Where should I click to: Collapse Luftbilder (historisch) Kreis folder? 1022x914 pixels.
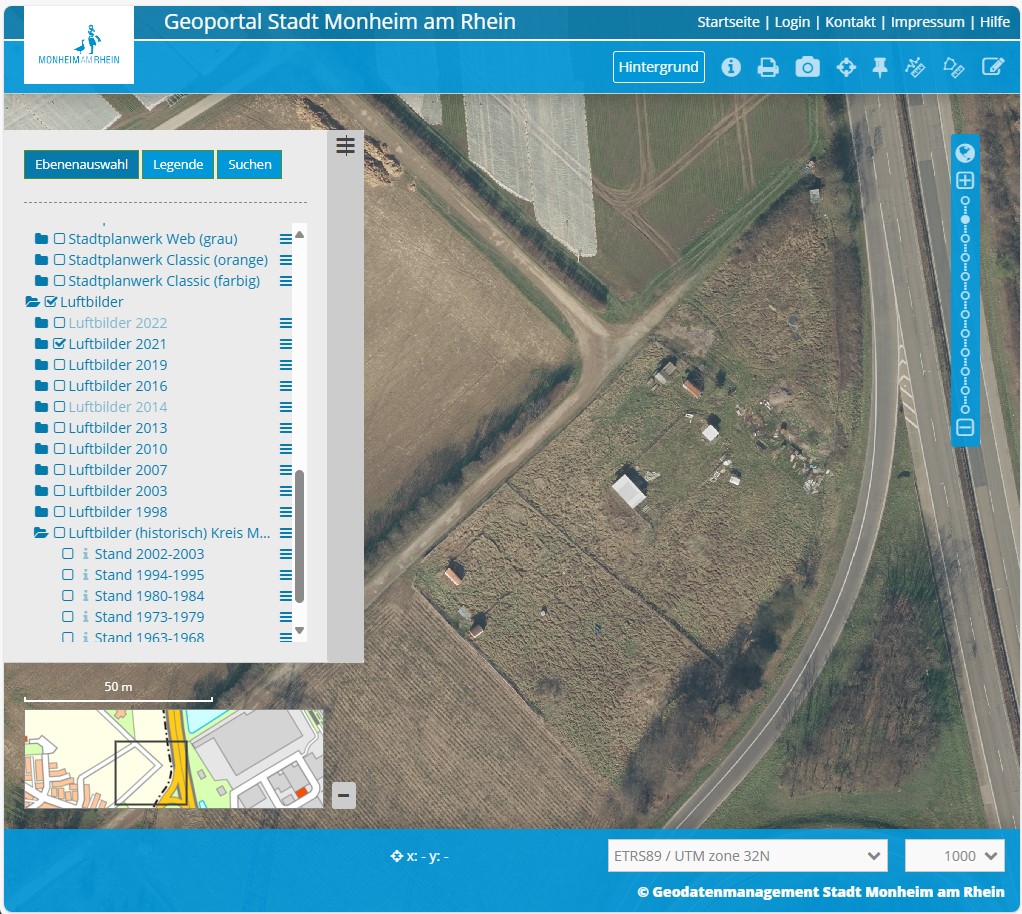click(41, 533)
